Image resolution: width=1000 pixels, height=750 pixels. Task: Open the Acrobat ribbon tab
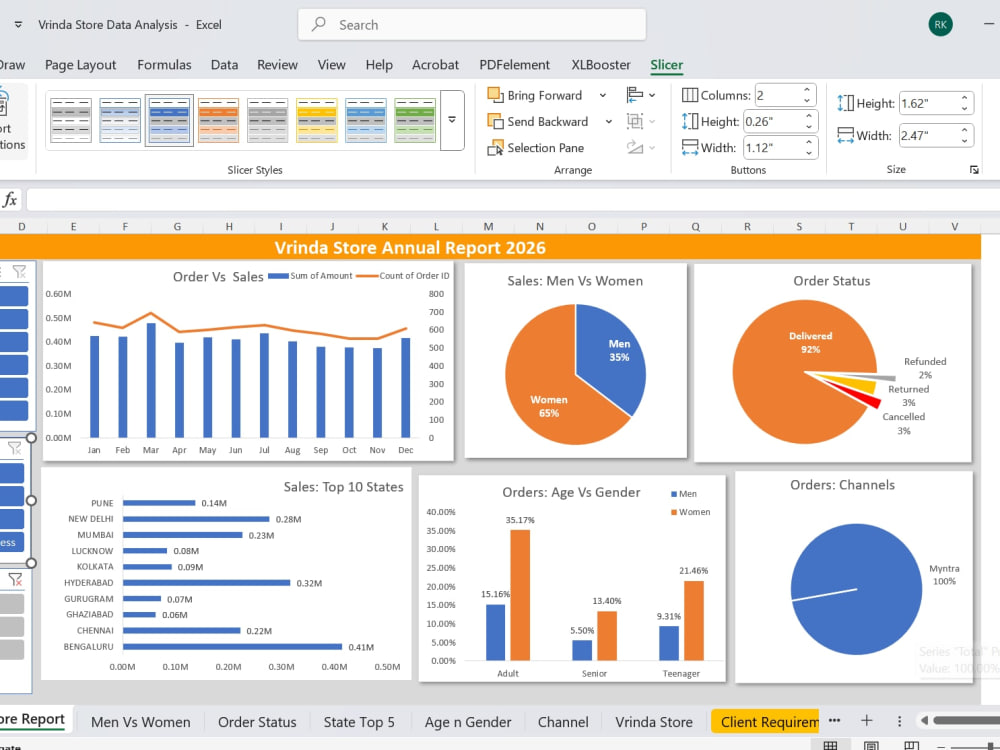[435, 65]
